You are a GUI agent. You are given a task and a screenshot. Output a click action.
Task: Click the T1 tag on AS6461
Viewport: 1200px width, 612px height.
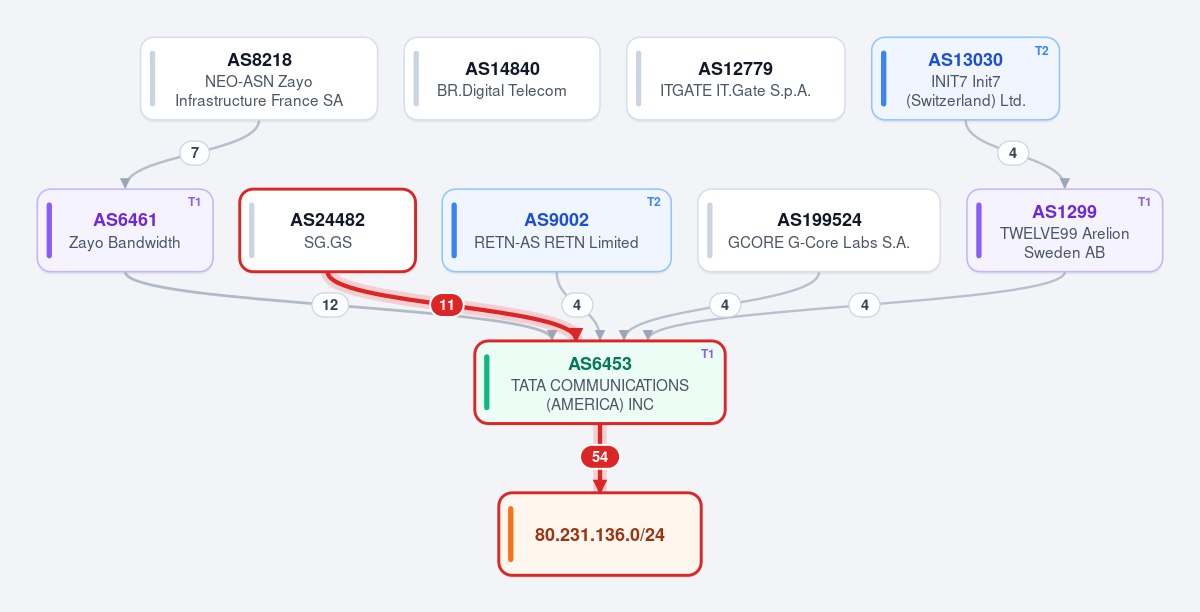(195, 201)
